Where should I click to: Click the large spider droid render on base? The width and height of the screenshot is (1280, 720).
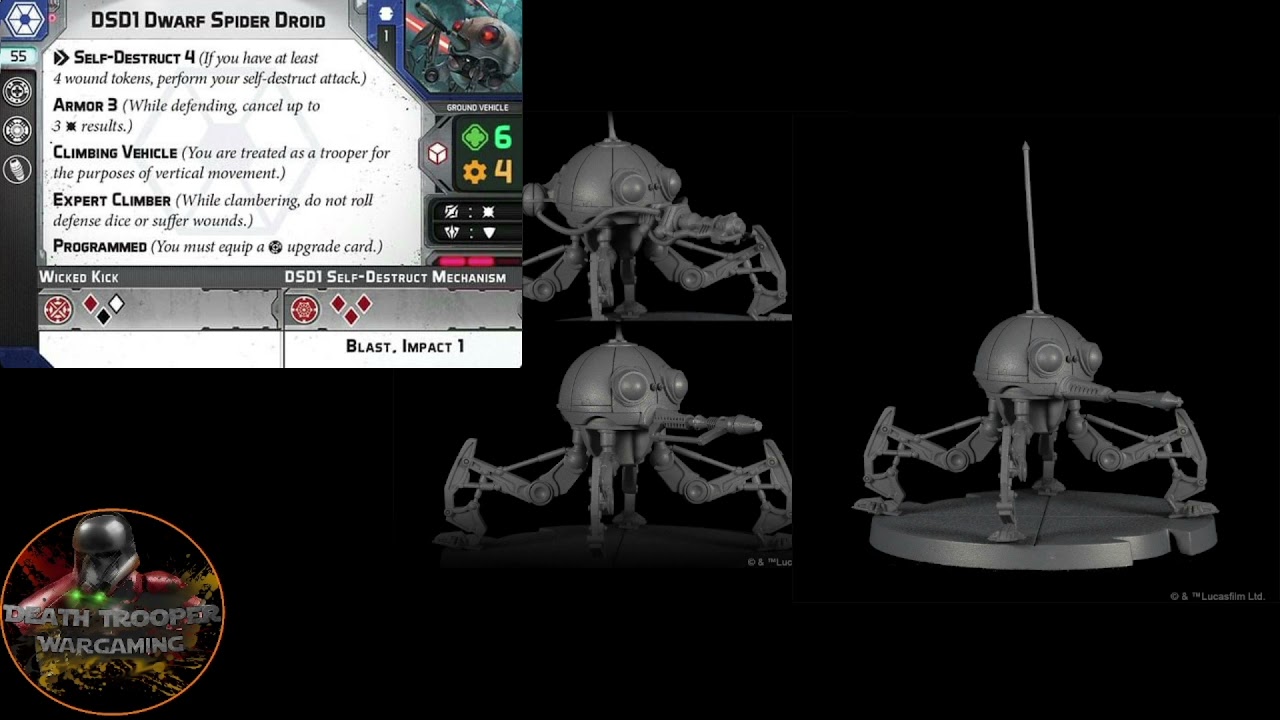coord(1035,358)
